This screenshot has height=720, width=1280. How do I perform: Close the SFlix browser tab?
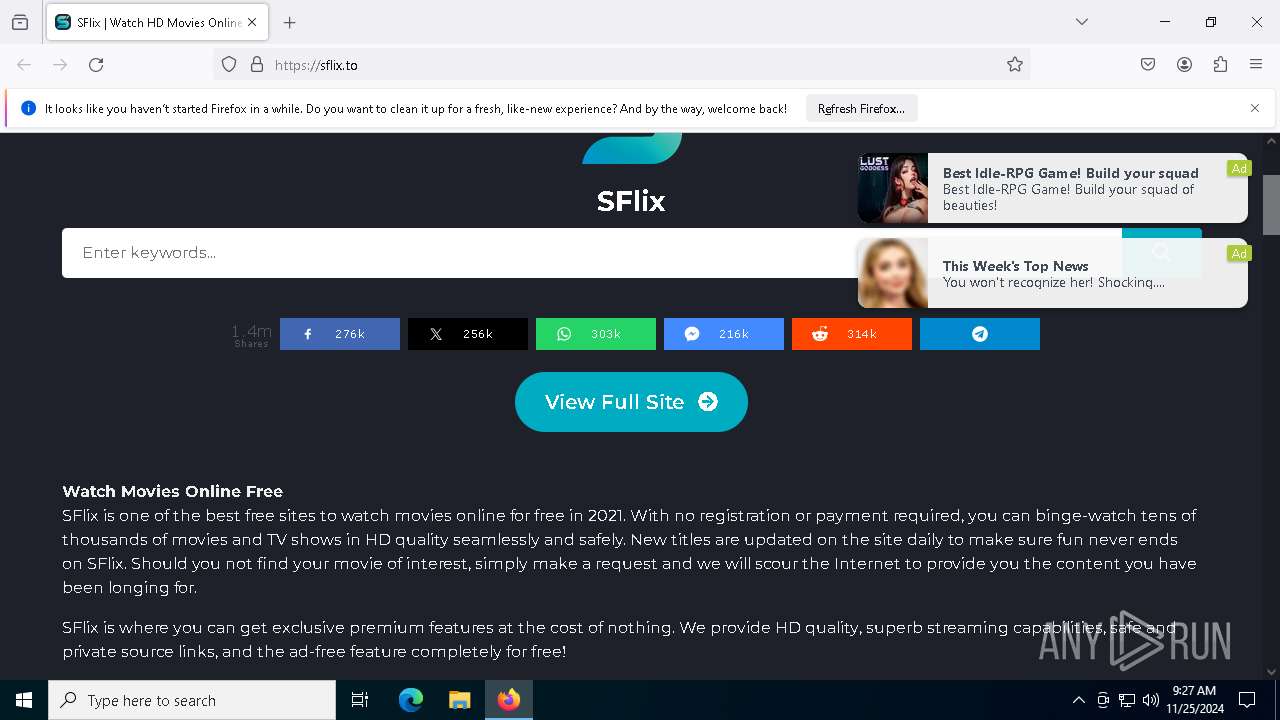pyautogui.click(x=252, y=22)
